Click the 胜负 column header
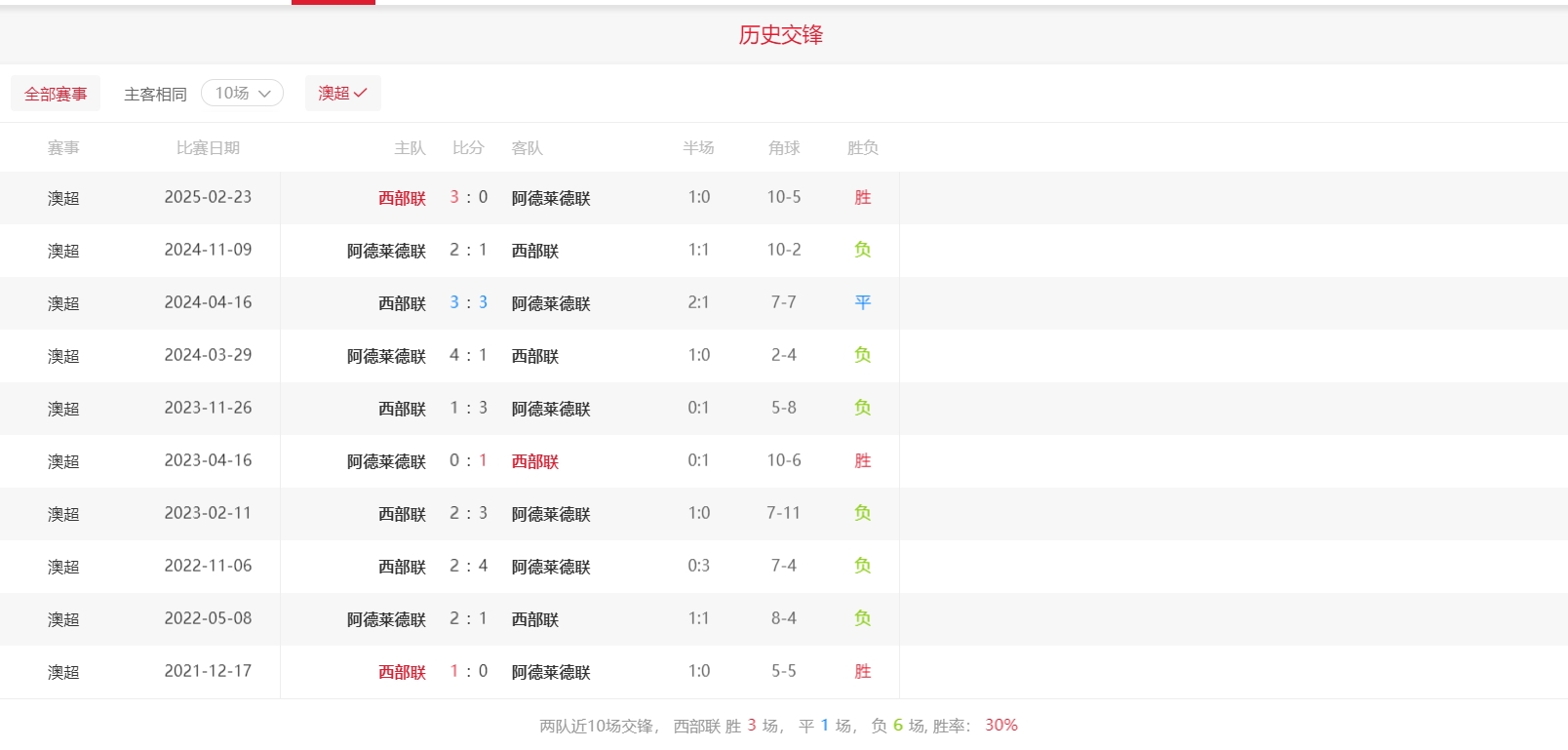 click(x=862, y=148)
